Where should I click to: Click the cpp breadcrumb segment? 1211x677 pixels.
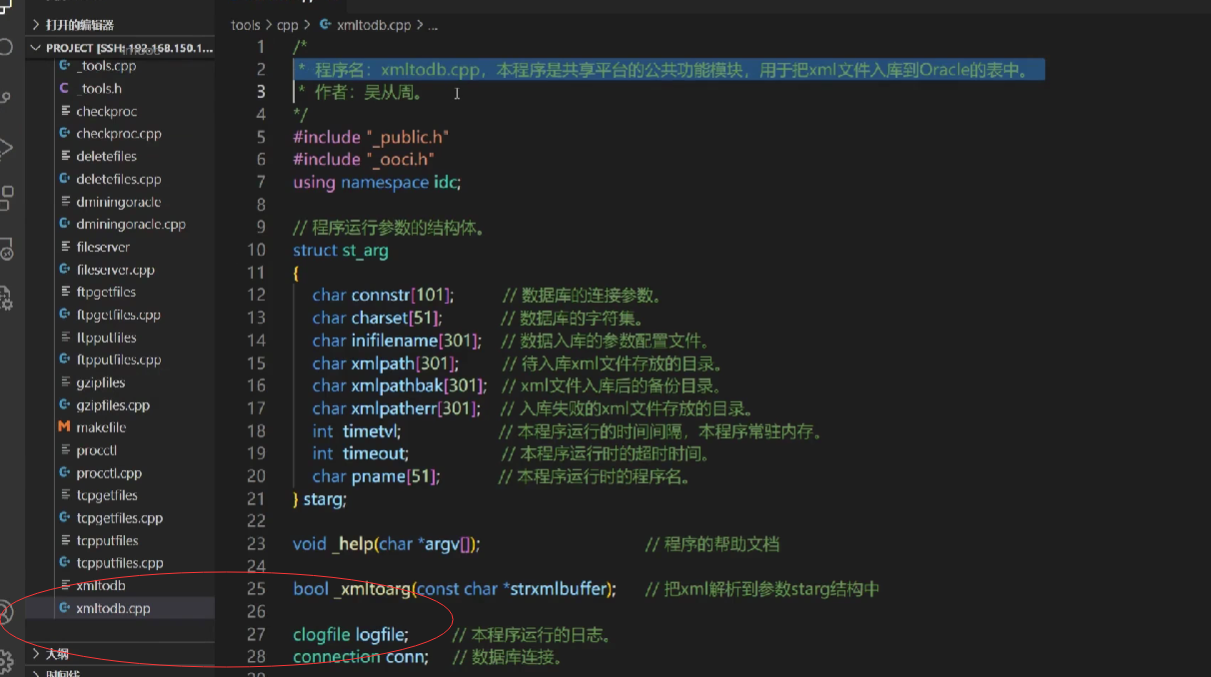coord(286,25)
